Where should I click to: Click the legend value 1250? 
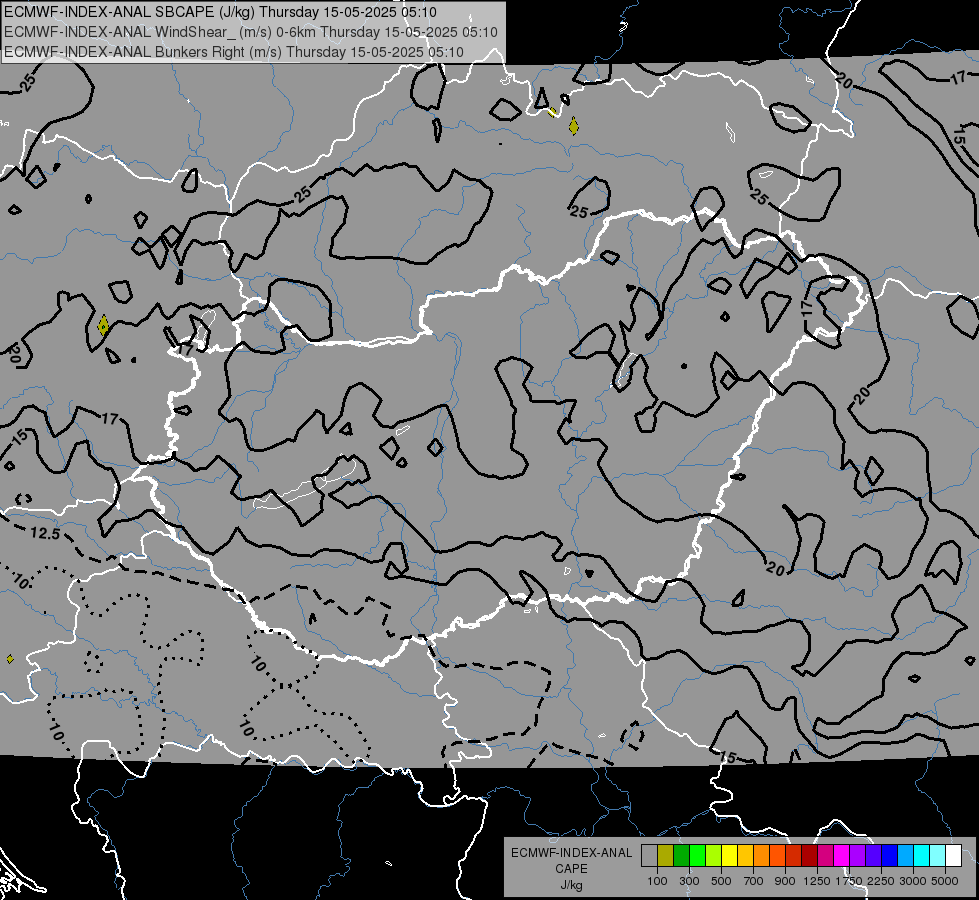tap(817, 881)
